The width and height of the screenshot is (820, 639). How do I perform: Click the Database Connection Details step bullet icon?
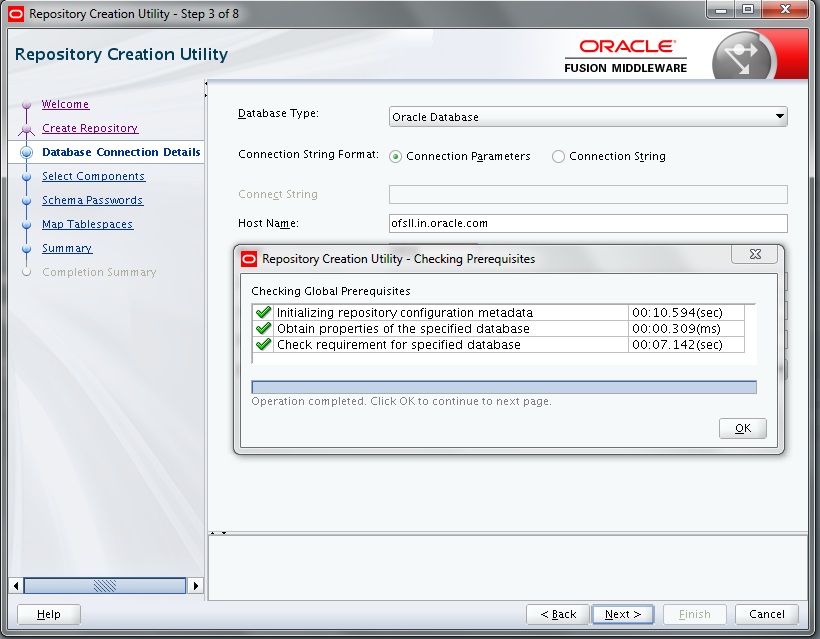(x=26, y=152)
